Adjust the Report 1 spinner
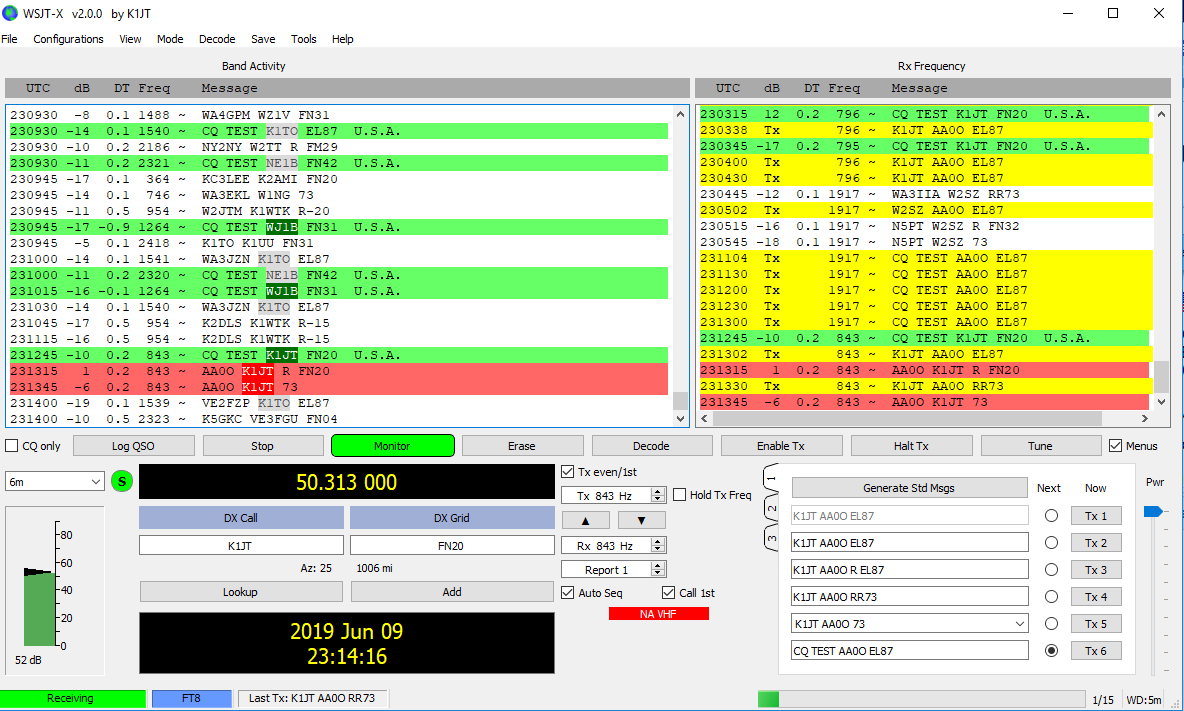The image size is (1184, 711). pyautogui.click(x=658, y=570)
